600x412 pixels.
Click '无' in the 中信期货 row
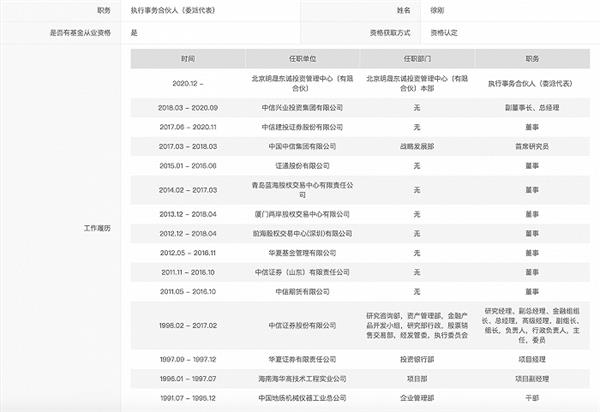pyautogui.click(x=417, y=292)
